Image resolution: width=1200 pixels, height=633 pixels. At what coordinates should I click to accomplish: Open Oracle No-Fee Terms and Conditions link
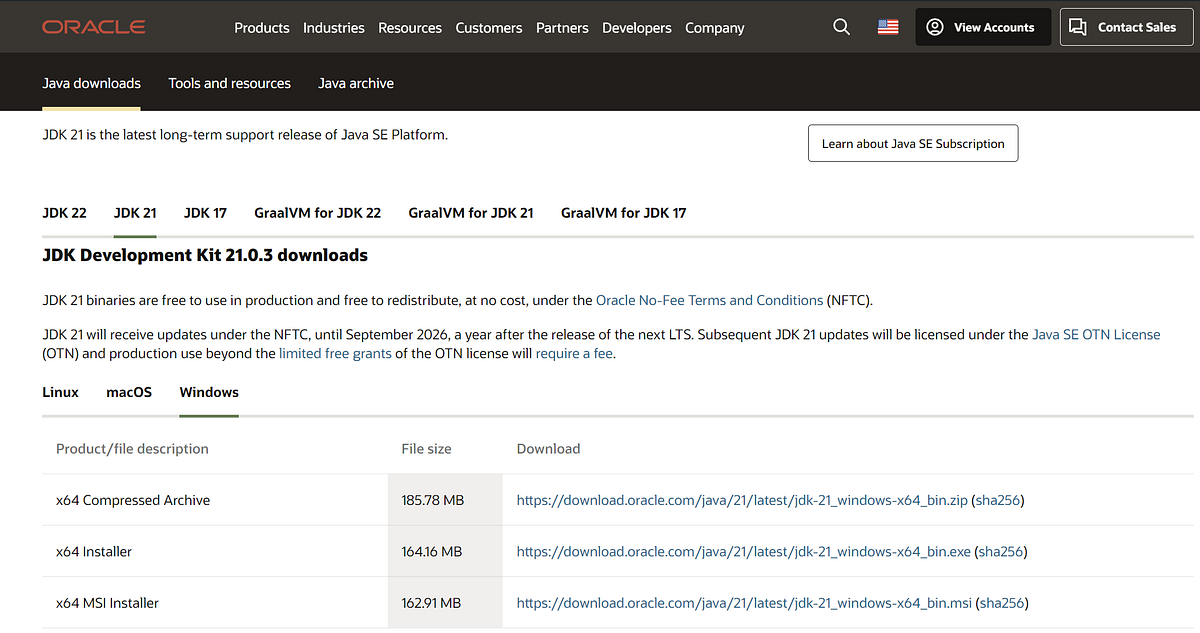coord(710,300)
